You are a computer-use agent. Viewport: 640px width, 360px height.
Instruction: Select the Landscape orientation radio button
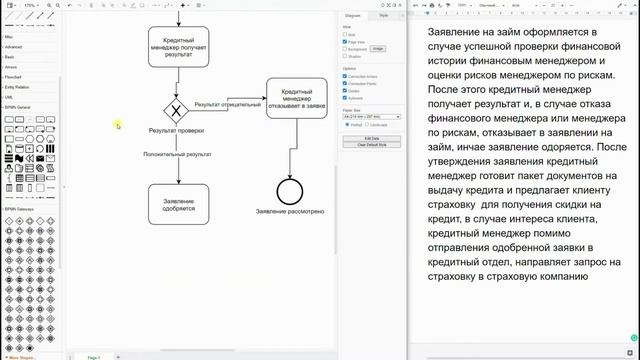point(367,124)
